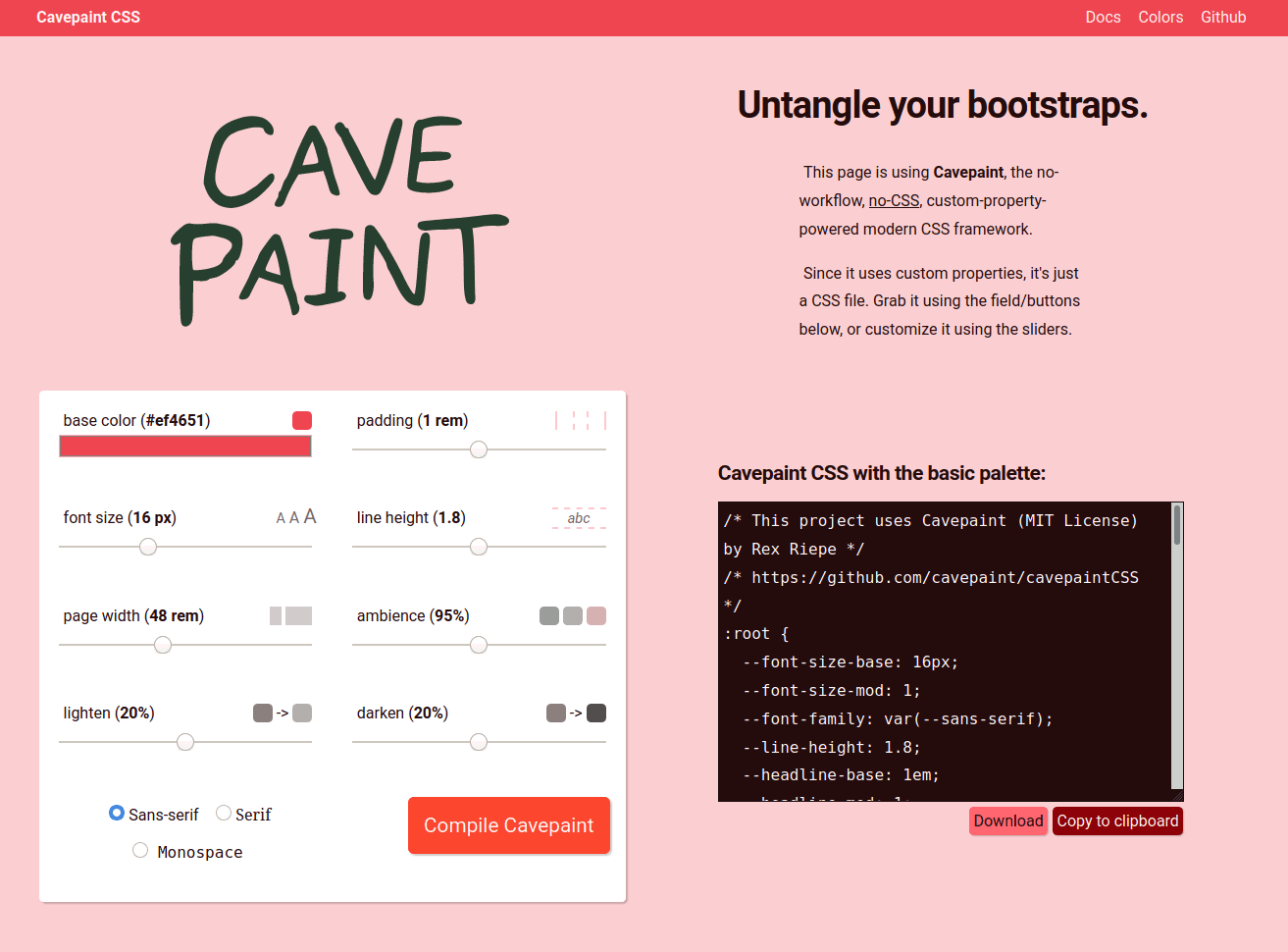Viewport: 1288px width, 952px height.
Task: Adjust the page width slider handle
Action: pos(163,645)
